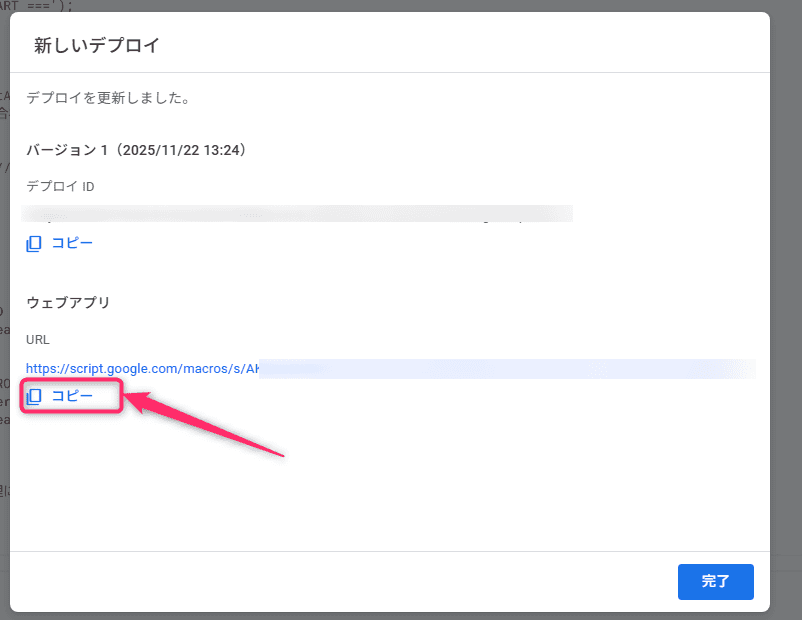Select the ウェブアプリ heading
The width and height of the screenshot is (802, 620).
click(68, 302)
